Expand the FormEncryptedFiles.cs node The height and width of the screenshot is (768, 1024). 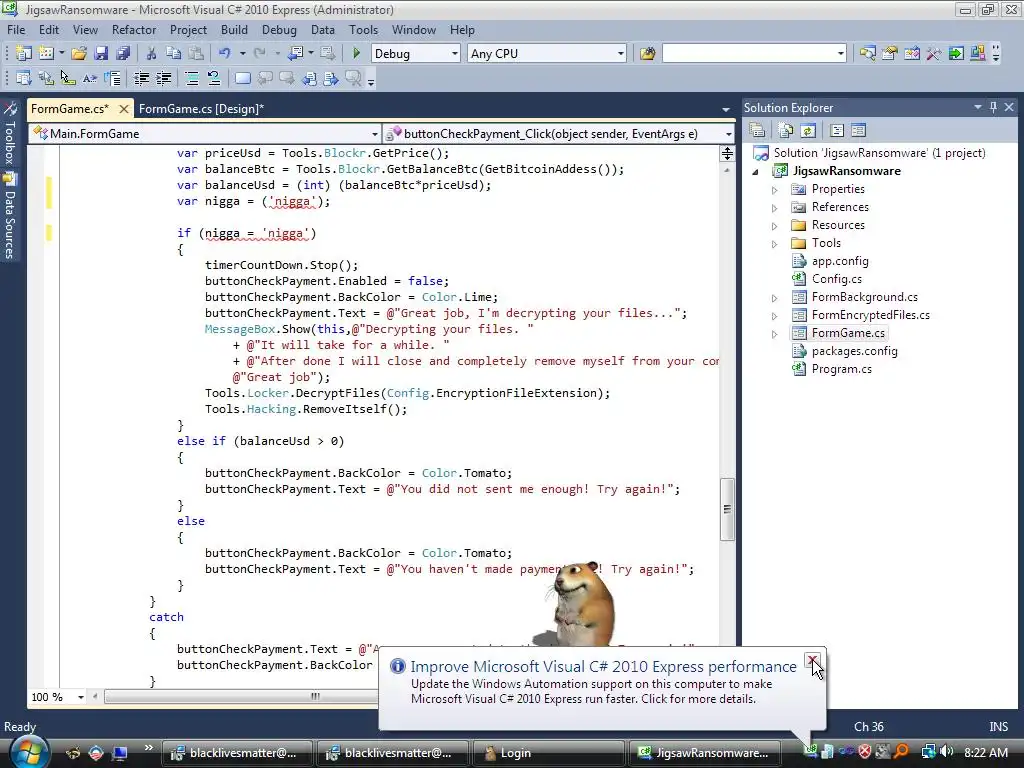pyautogui.click(x=775, y=316)
